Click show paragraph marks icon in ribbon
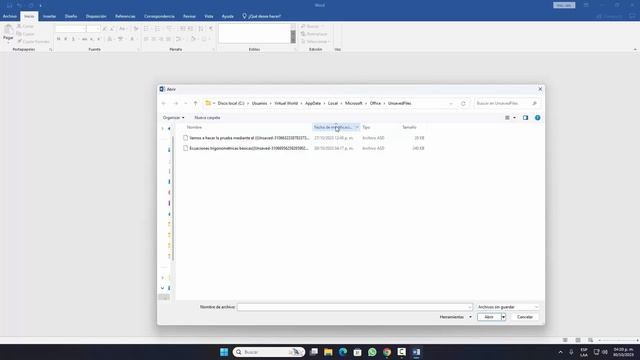 [x=211, y=29]
